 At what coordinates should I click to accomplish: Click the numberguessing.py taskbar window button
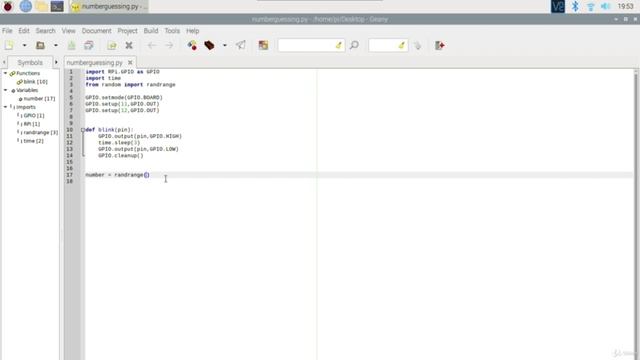click(109, 6)
